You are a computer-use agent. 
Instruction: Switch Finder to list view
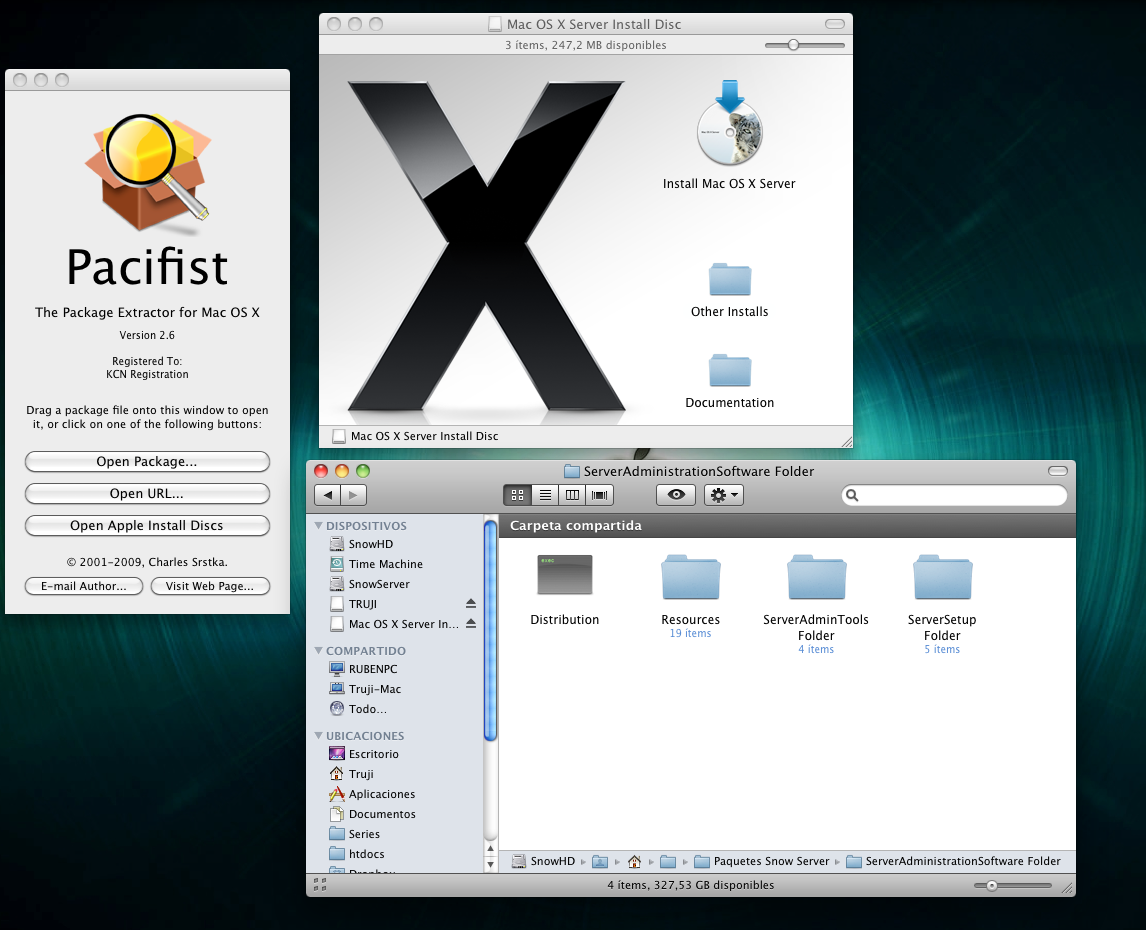click(x=545, y=495)
